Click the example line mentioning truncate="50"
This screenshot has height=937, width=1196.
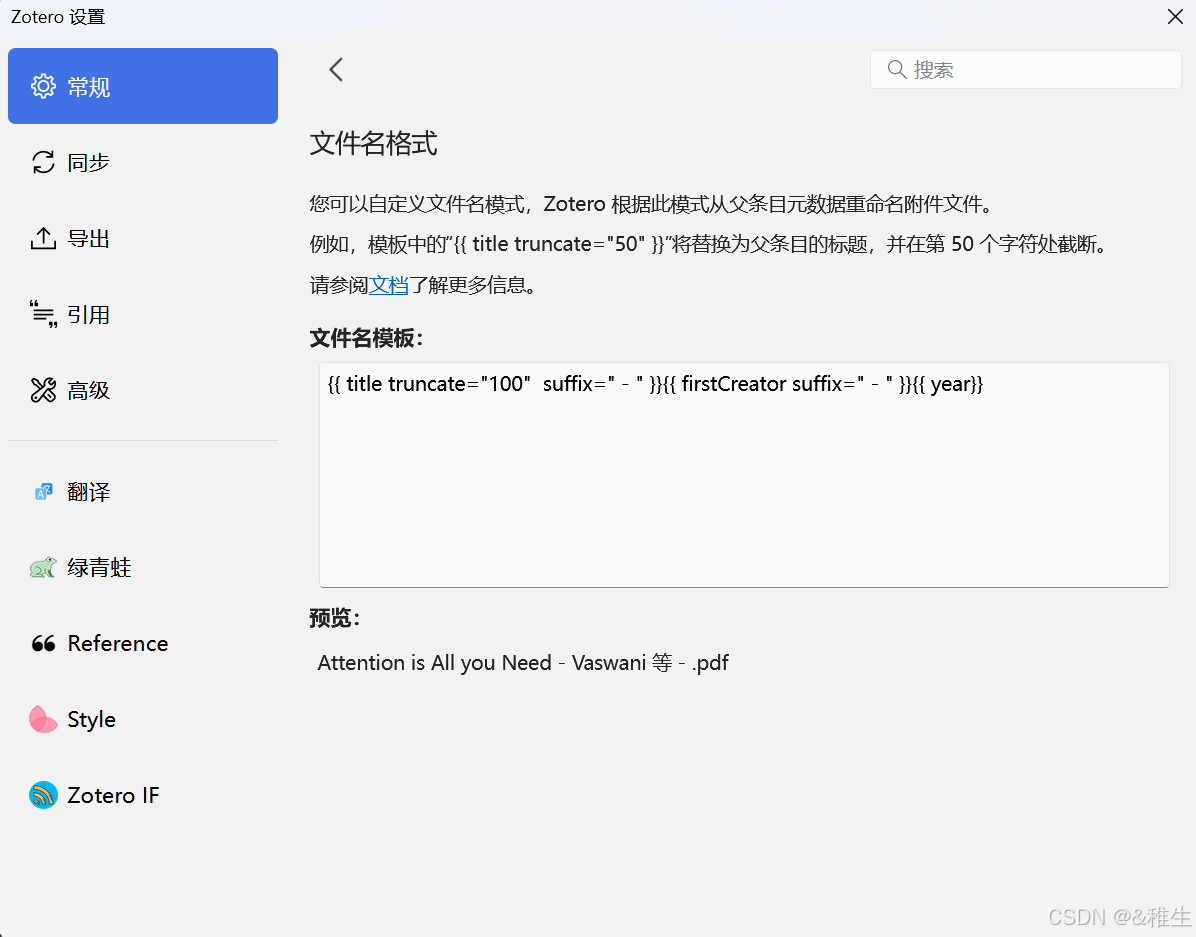[x=709, y=244]
